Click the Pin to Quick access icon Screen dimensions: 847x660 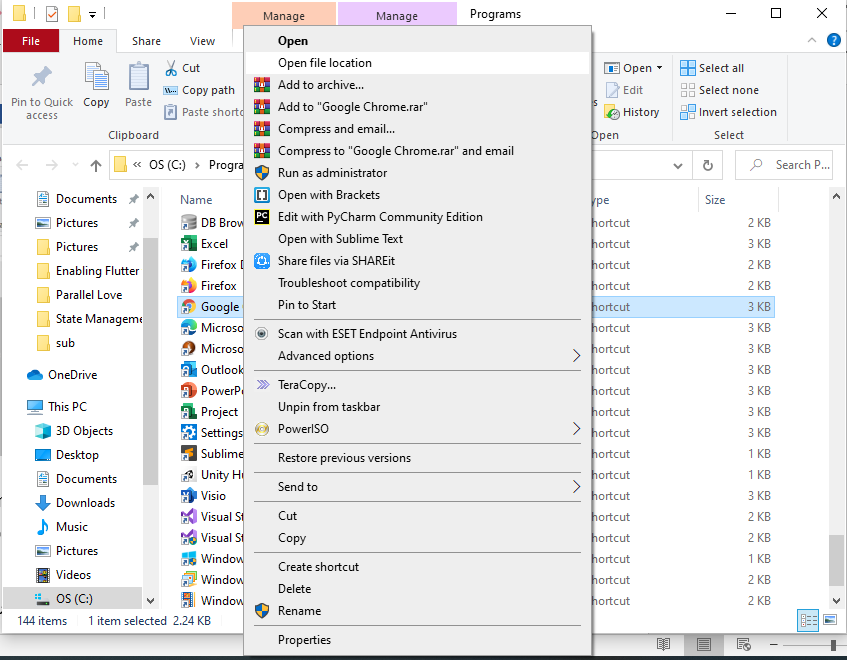[x=42, y=78]
